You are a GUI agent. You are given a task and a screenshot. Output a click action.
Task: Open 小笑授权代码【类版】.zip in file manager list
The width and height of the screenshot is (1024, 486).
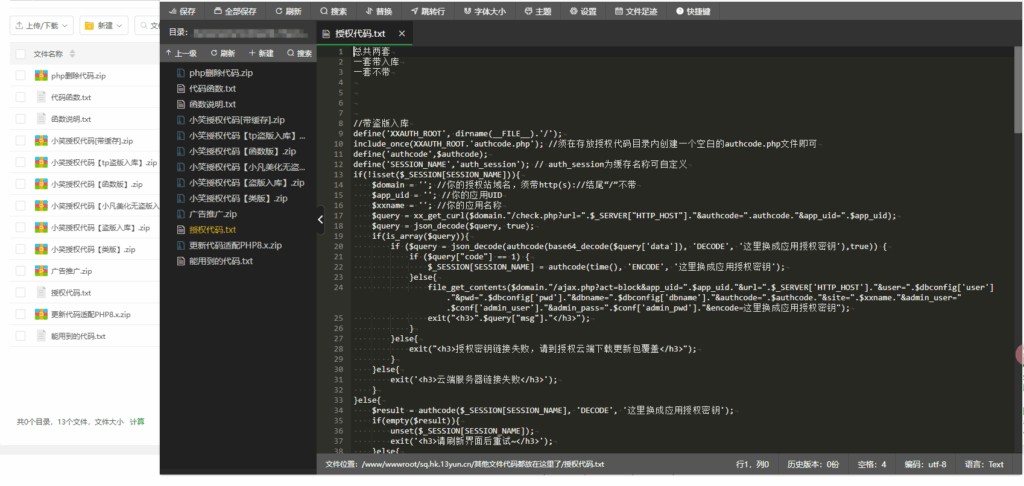[x=93, y=249]
